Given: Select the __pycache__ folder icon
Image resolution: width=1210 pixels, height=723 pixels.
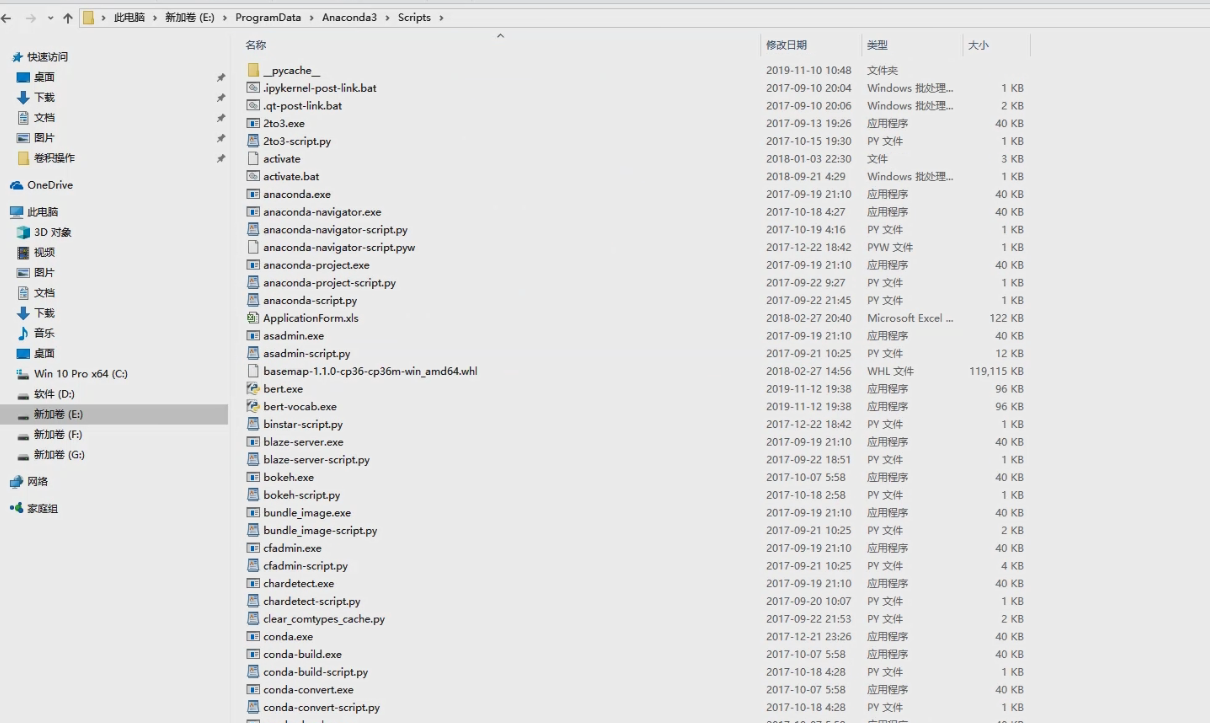Looking at the screenshot, I should tap(253, 71).
